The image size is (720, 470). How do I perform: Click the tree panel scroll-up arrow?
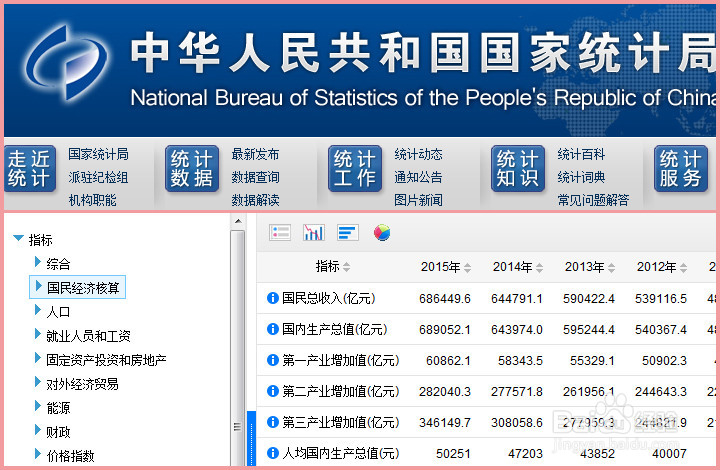238,221
